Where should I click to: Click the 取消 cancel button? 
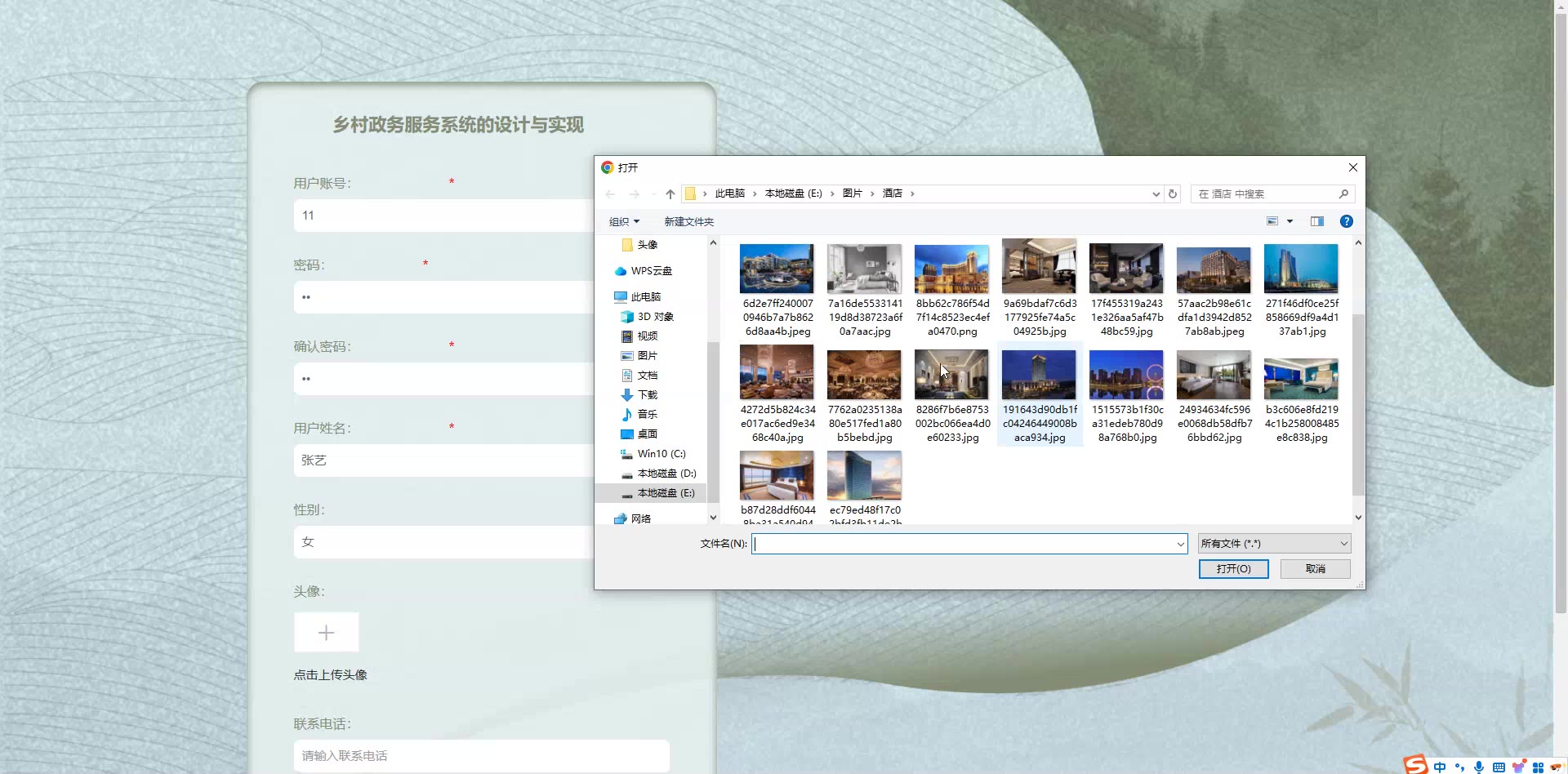[1315, 569]
